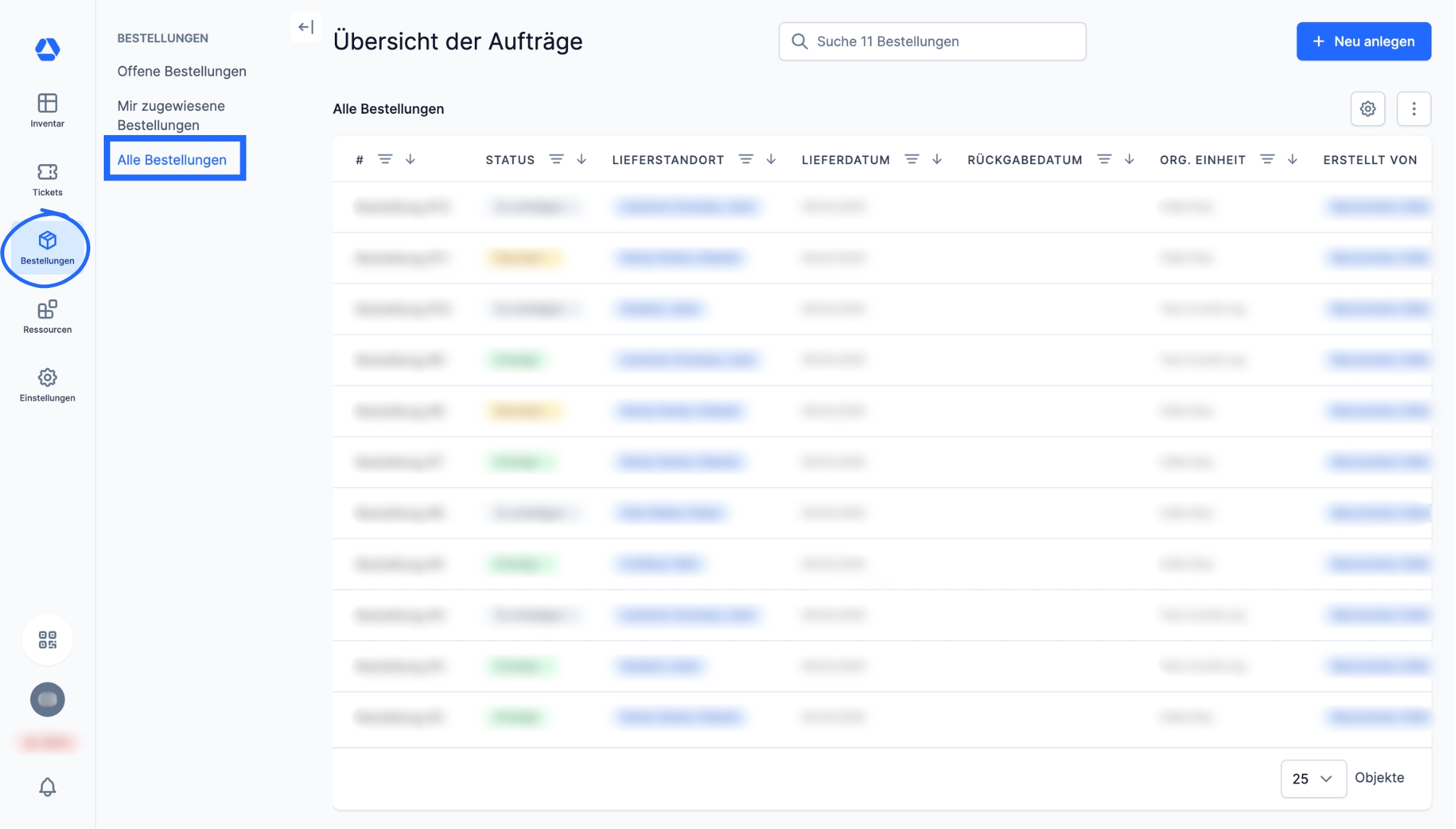The image size is (1456, 829).
Task: Select Mir zugewiesene Bestellungen item
Action: coord(171,115)
